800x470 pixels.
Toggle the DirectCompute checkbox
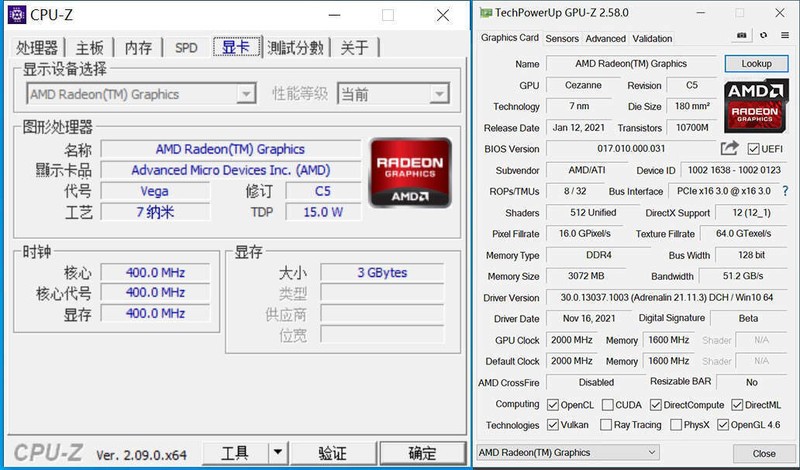tap(656, 405)
